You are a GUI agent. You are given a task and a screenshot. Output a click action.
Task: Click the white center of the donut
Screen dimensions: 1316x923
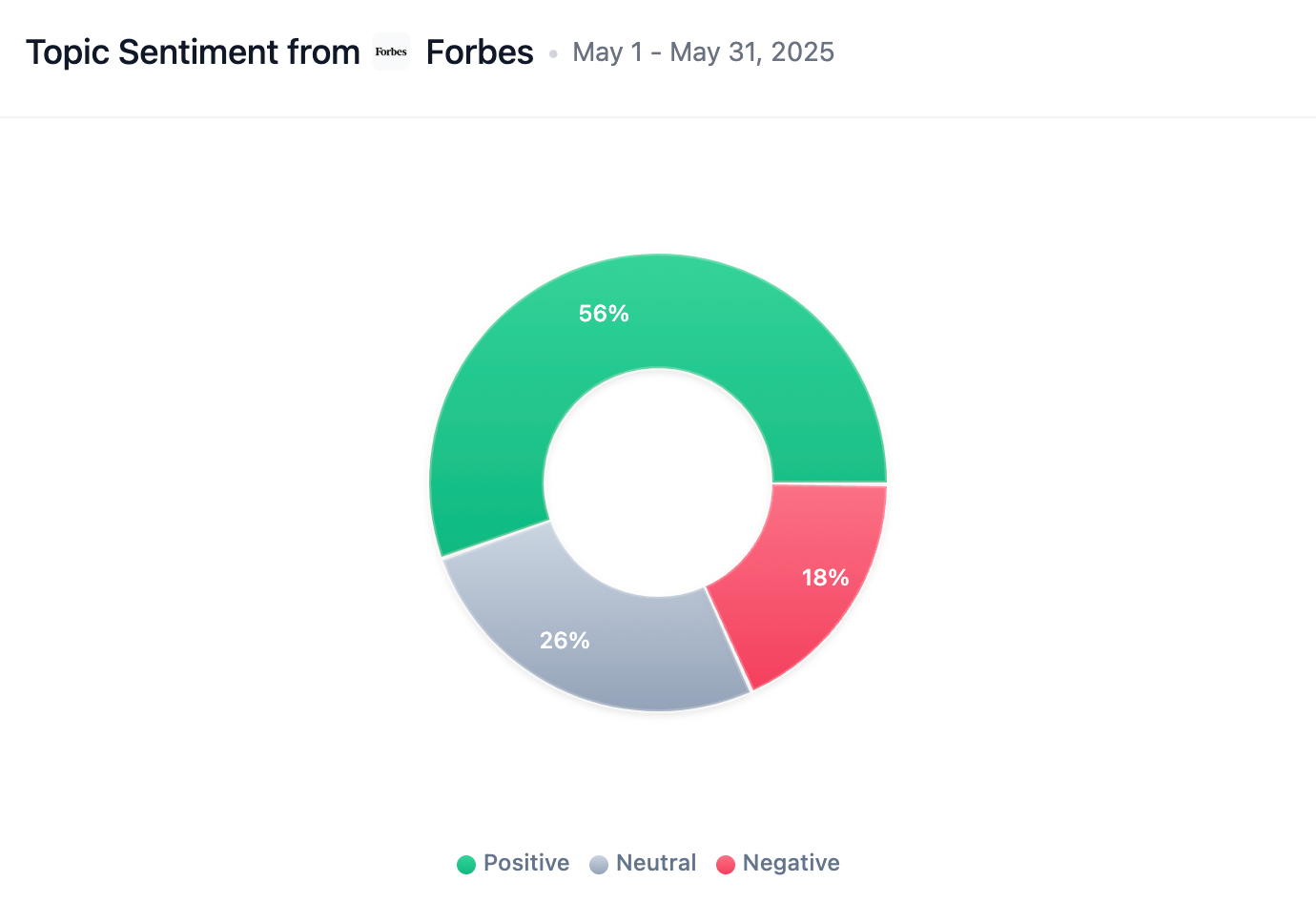658,482
